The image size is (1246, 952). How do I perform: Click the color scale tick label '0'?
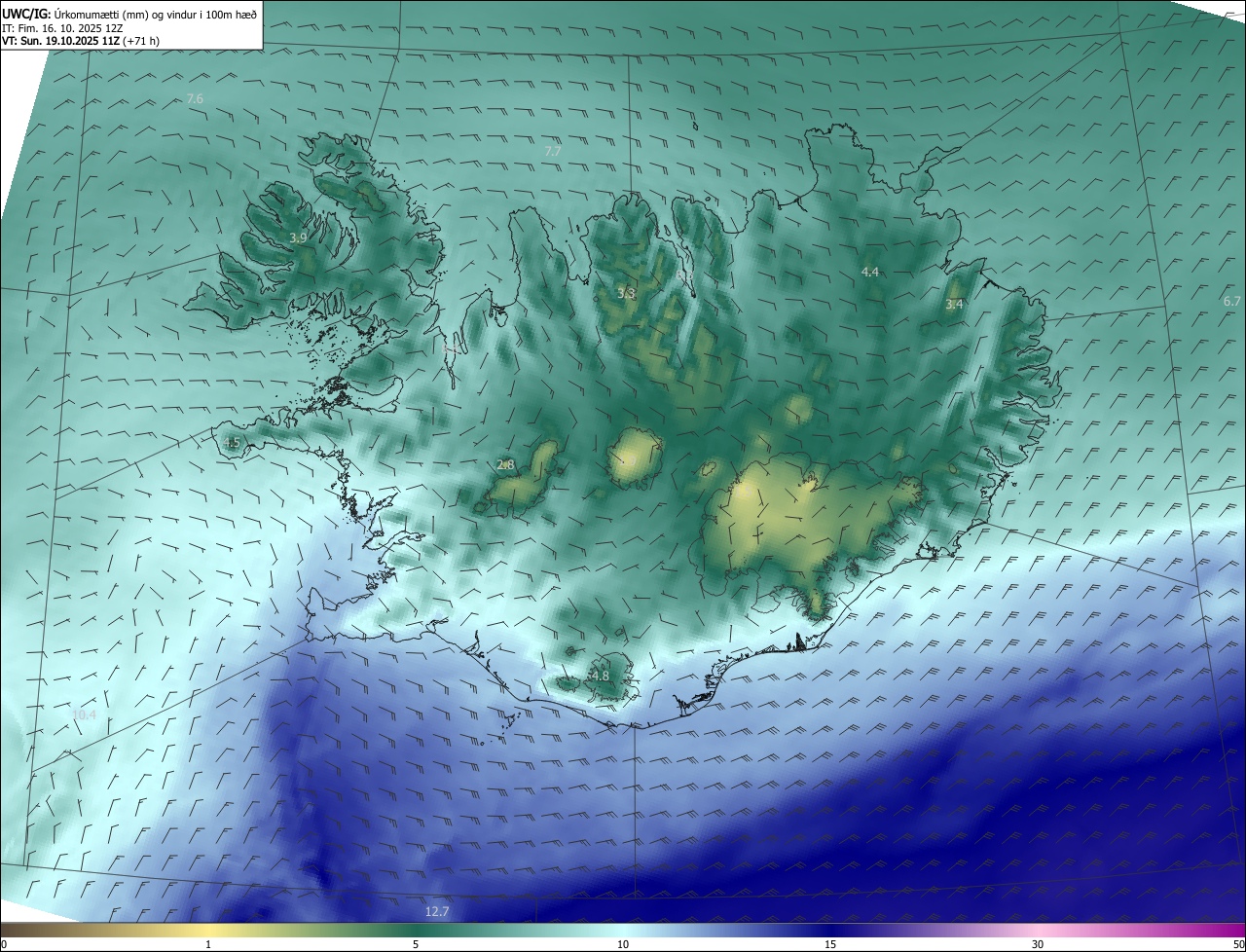(4, 944)
